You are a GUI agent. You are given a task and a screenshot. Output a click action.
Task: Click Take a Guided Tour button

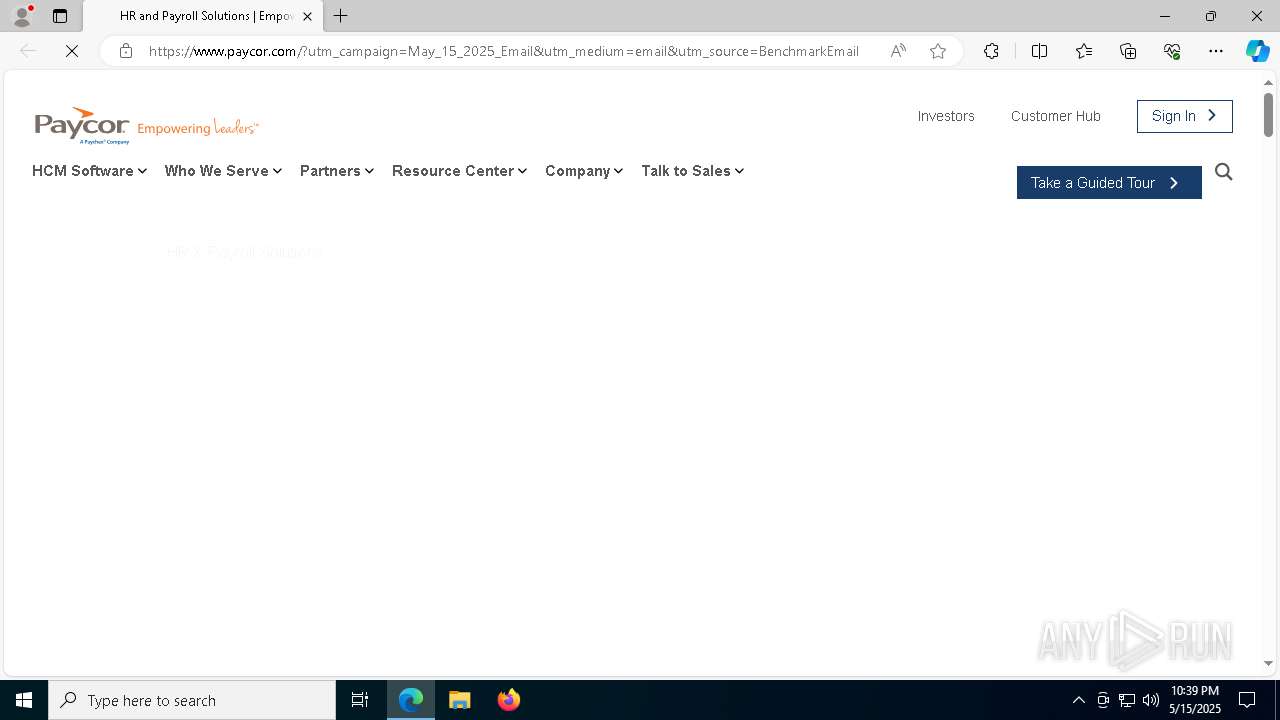[1109, 183]
